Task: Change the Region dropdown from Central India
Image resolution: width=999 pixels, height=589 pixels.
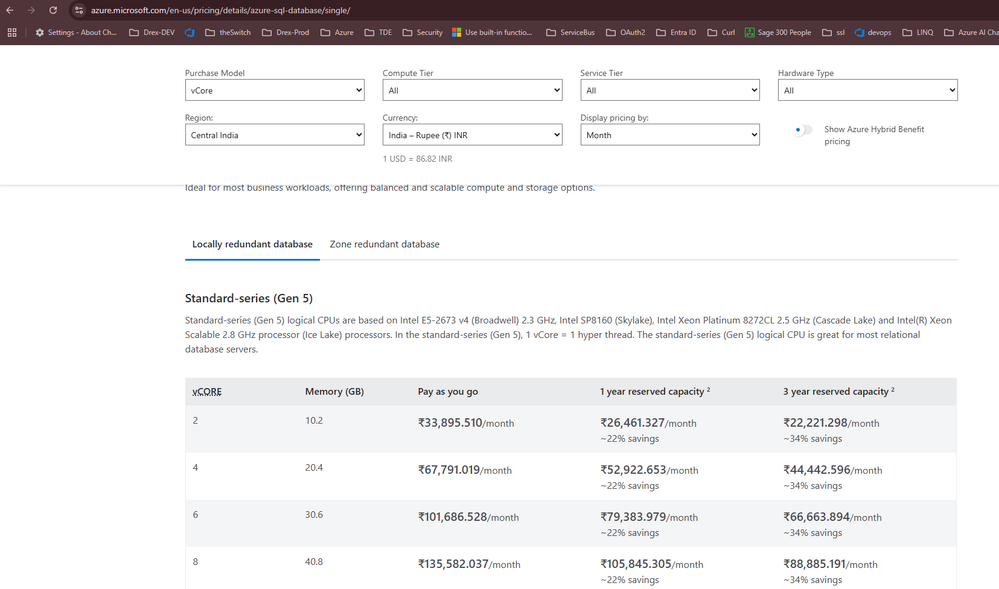Action: click(275, 135)
